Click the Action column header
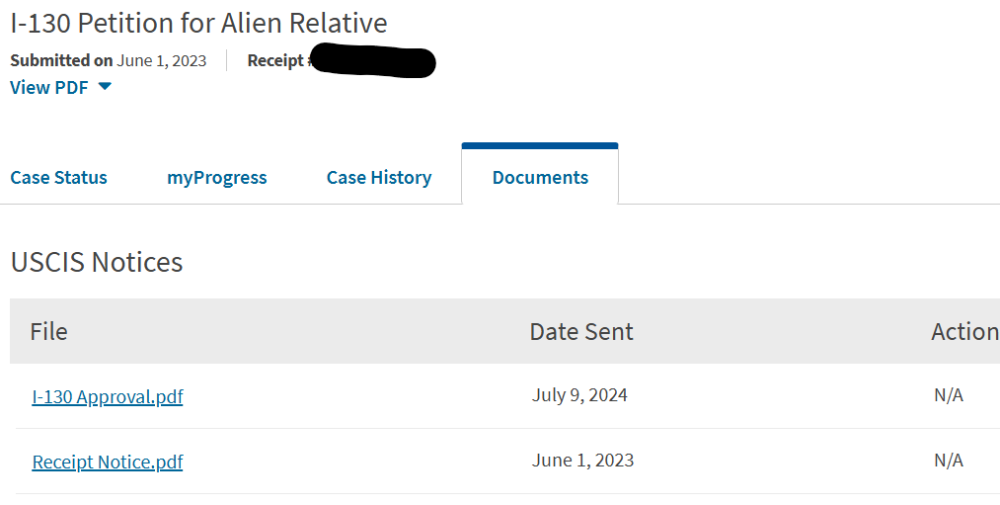Image resolution: width=1000 pixels, height=505 pixels. tap(964, 332)
